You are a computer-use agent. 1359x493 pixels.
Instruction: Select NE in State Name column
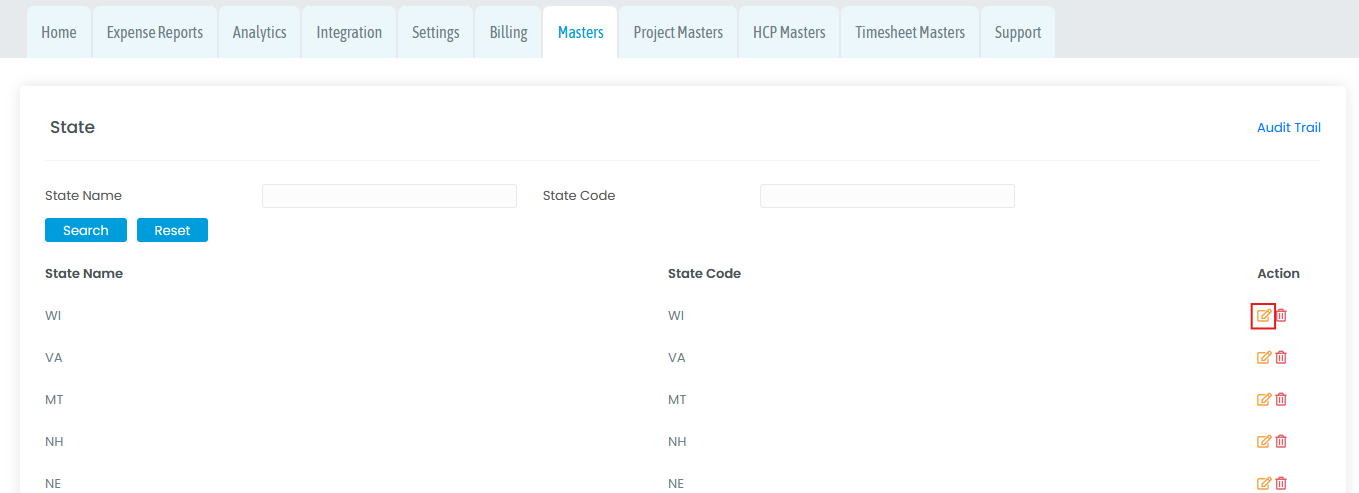[53, 484]
